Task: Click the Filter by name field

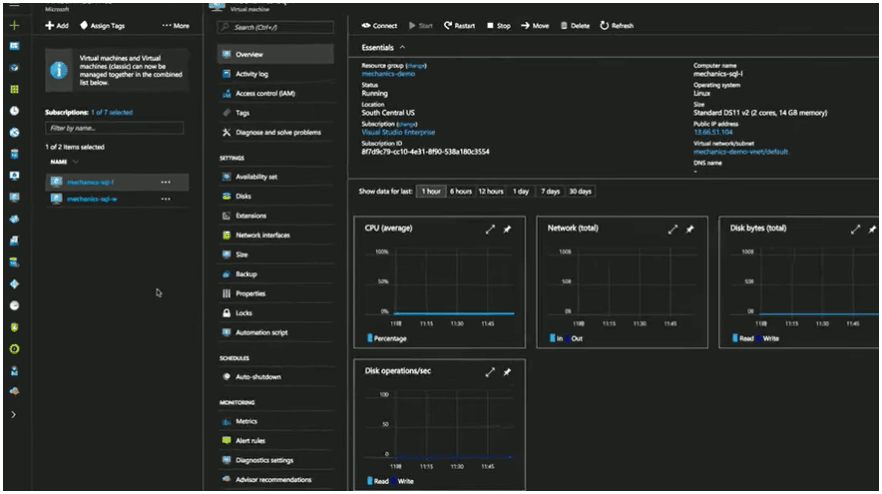Action: pyautogui.click(x=114, y=128)
